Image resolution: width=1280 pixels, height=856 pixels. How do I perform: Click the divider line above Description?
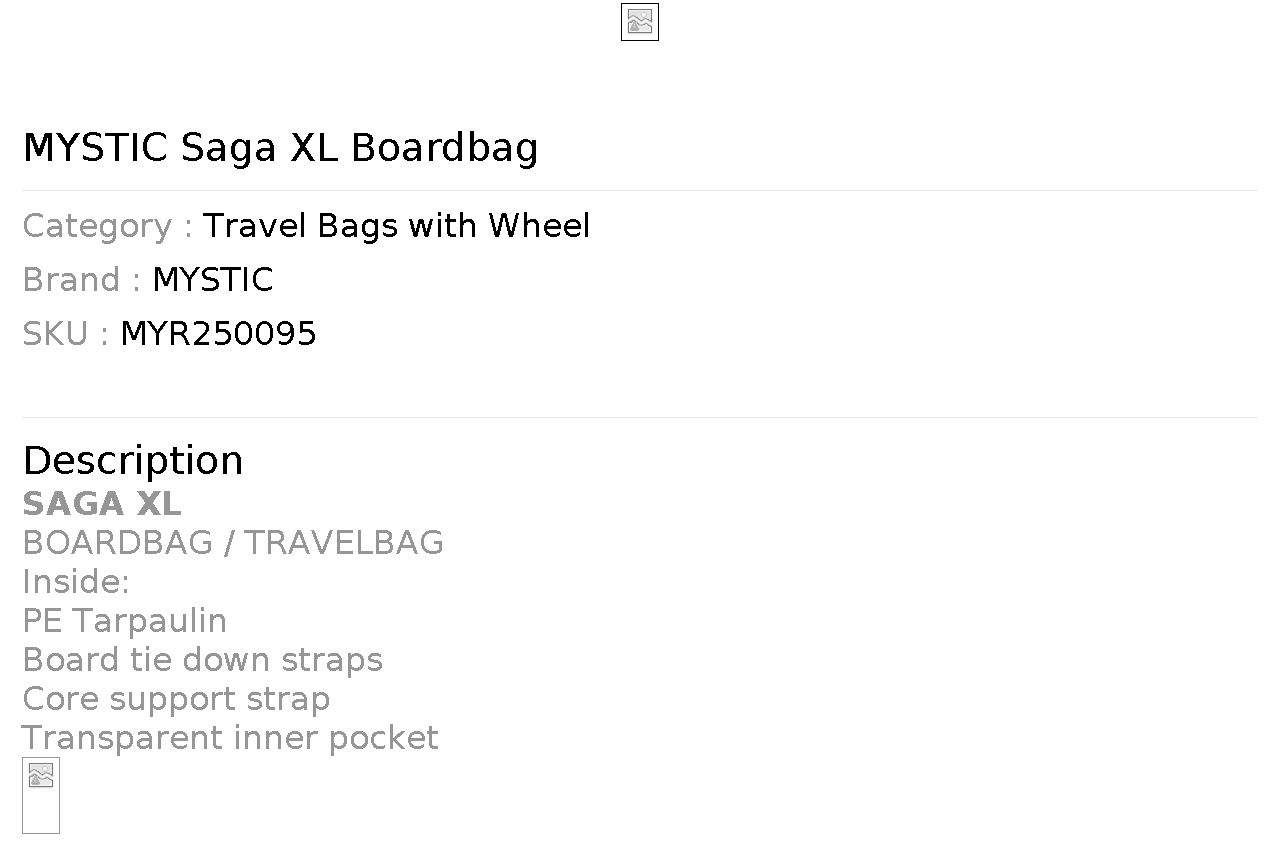click(x=640, y=417)
